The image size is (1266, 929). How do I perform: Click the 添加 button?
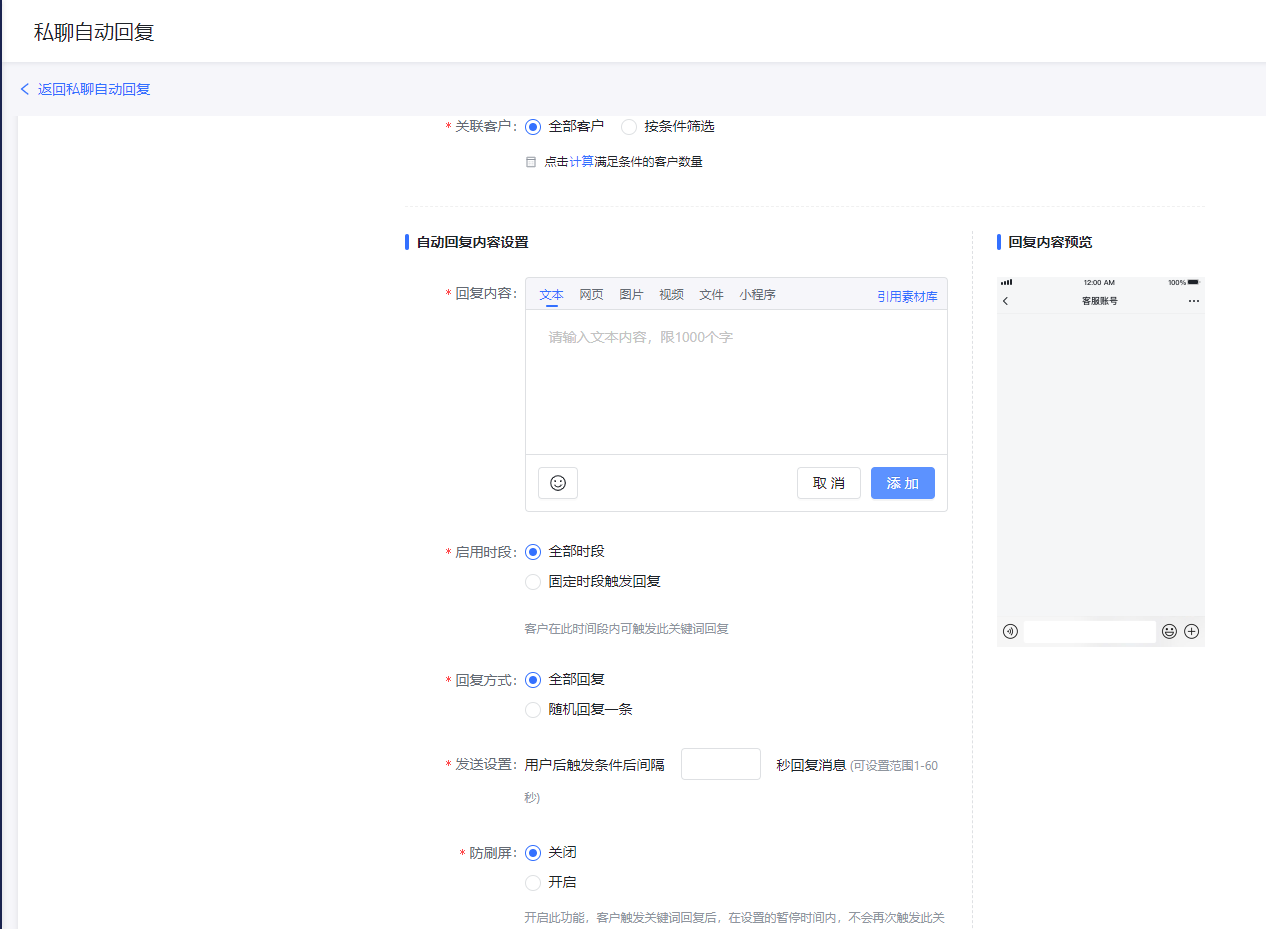(902, 483)
